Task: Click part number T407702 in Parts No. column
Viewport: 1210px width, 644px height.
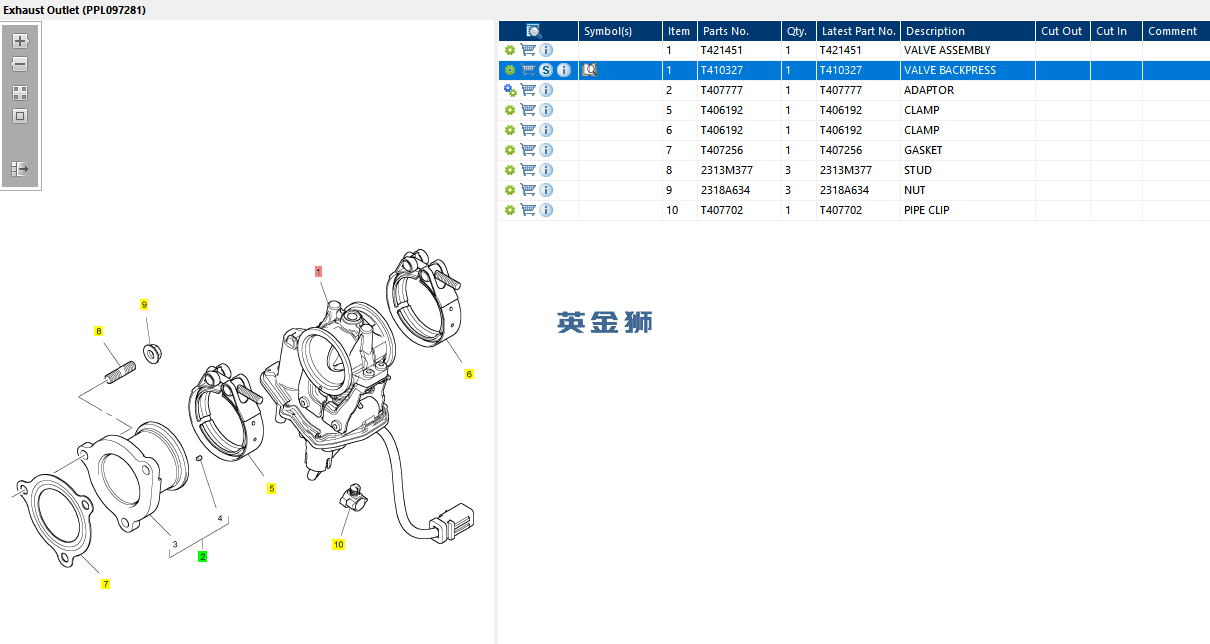Action: click(722, 210)
